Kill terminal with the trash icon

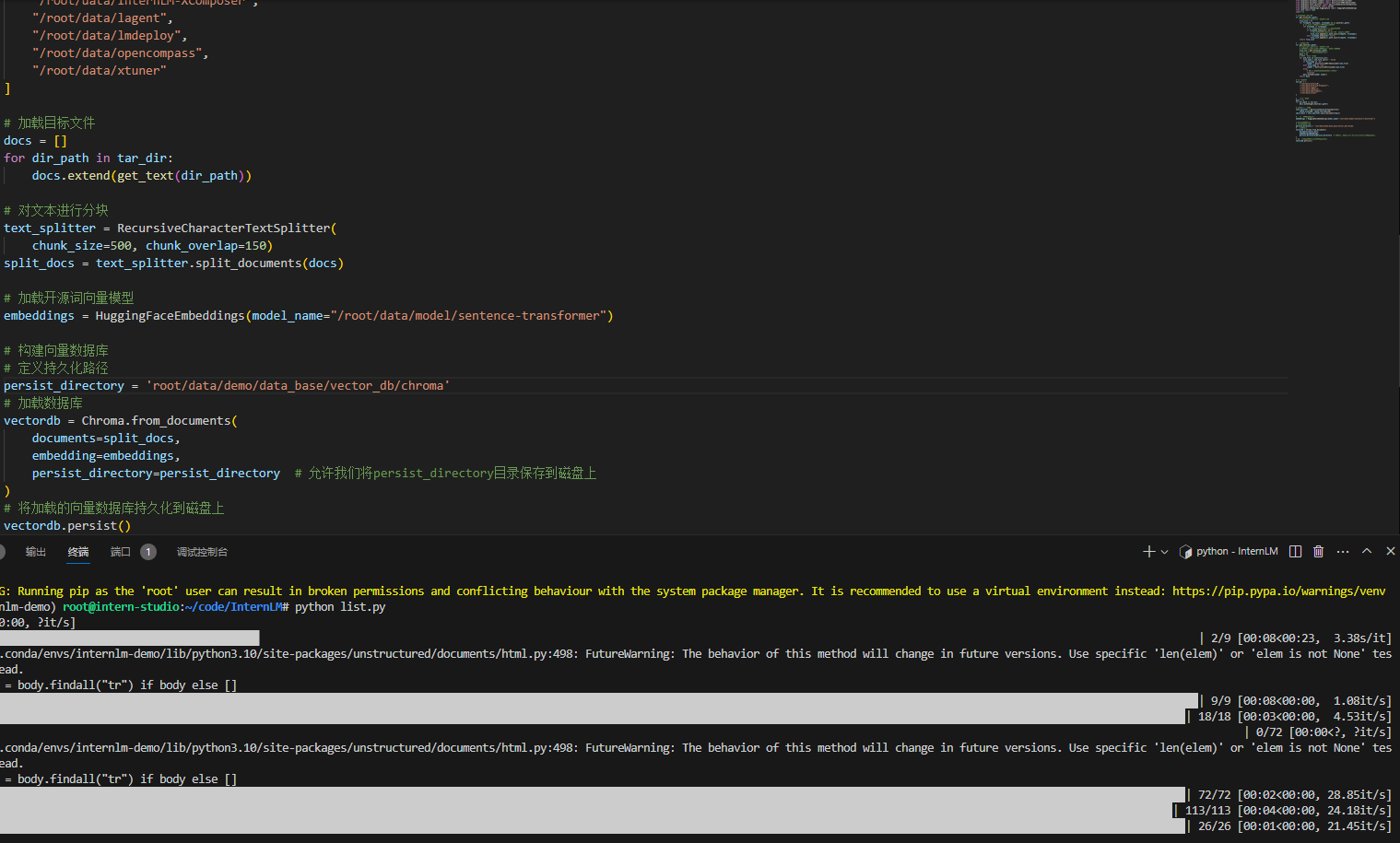tap(1319, 552)
